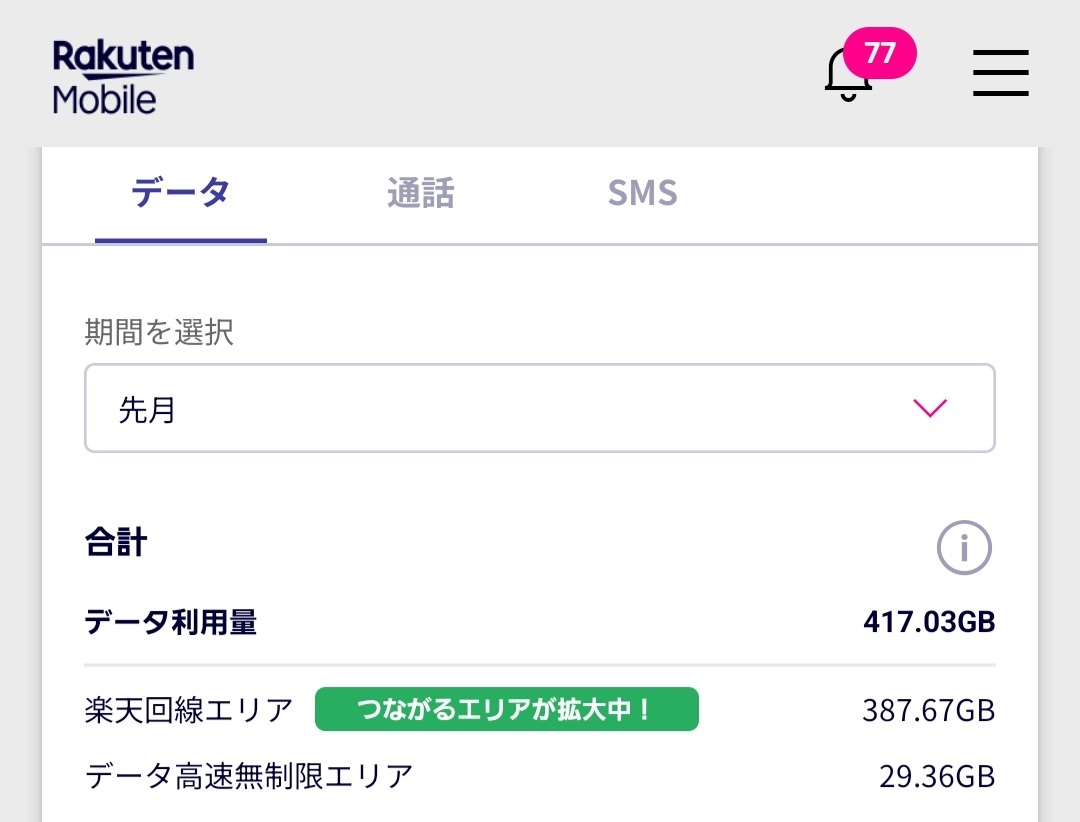Show info for the 合計 section

(964, 547)
